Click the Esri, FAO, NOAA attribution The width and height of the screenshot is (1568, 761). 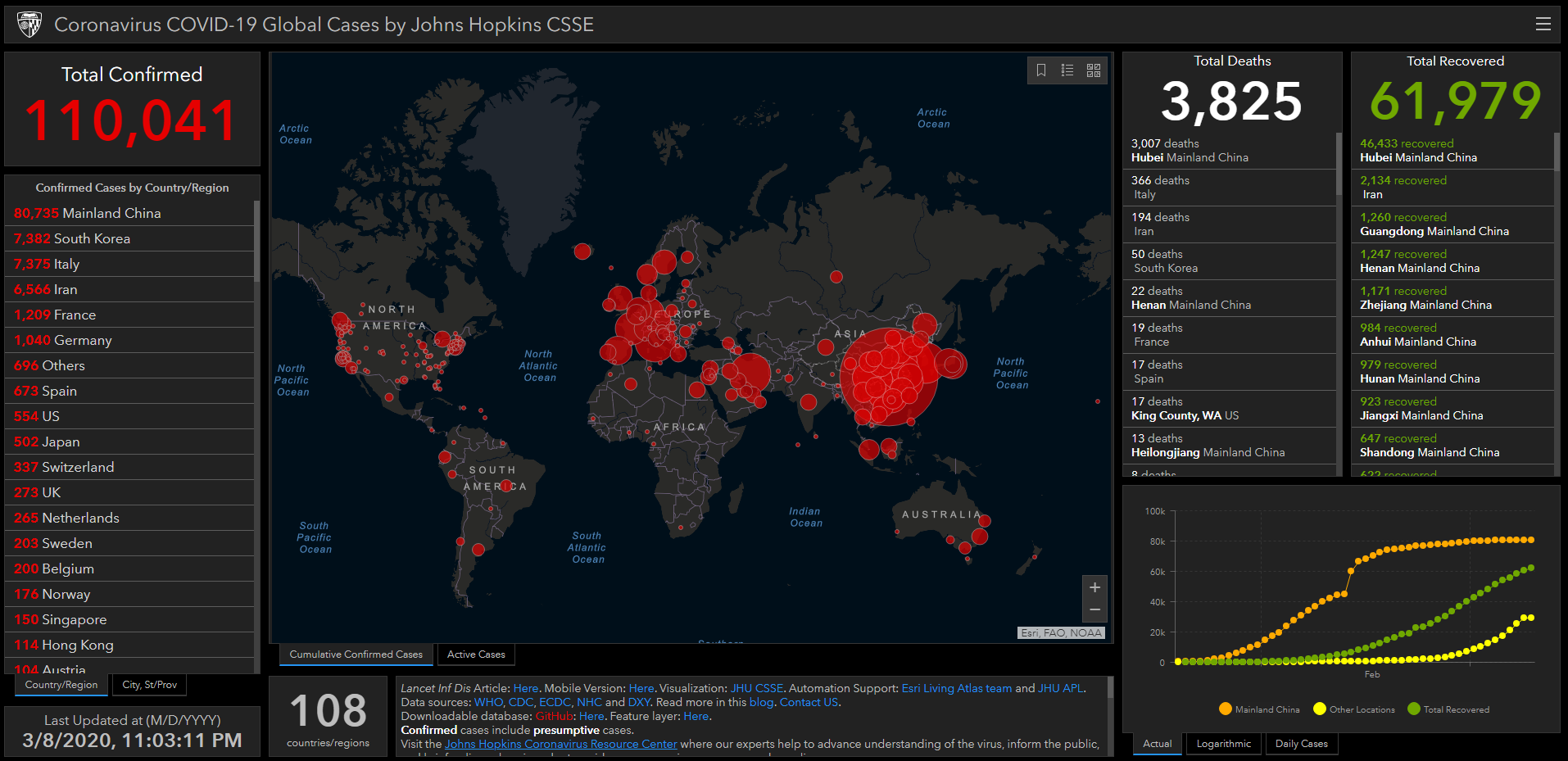pos(1061,632)
